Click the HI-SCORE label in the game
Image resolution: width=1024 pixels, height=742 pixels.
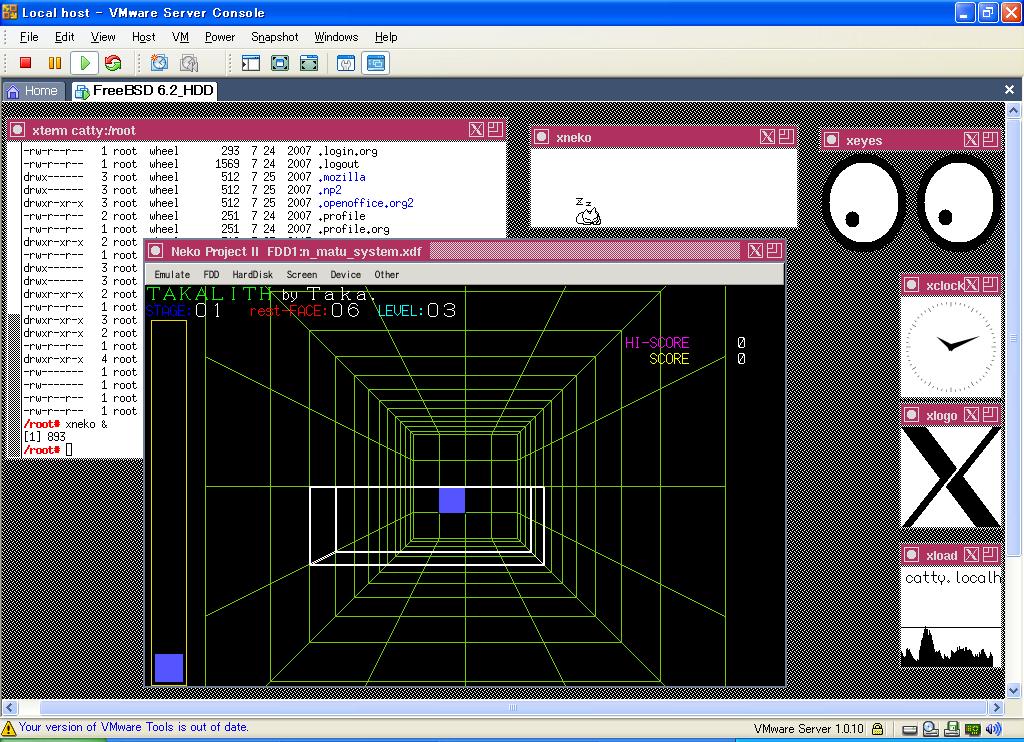pos(657,342)
